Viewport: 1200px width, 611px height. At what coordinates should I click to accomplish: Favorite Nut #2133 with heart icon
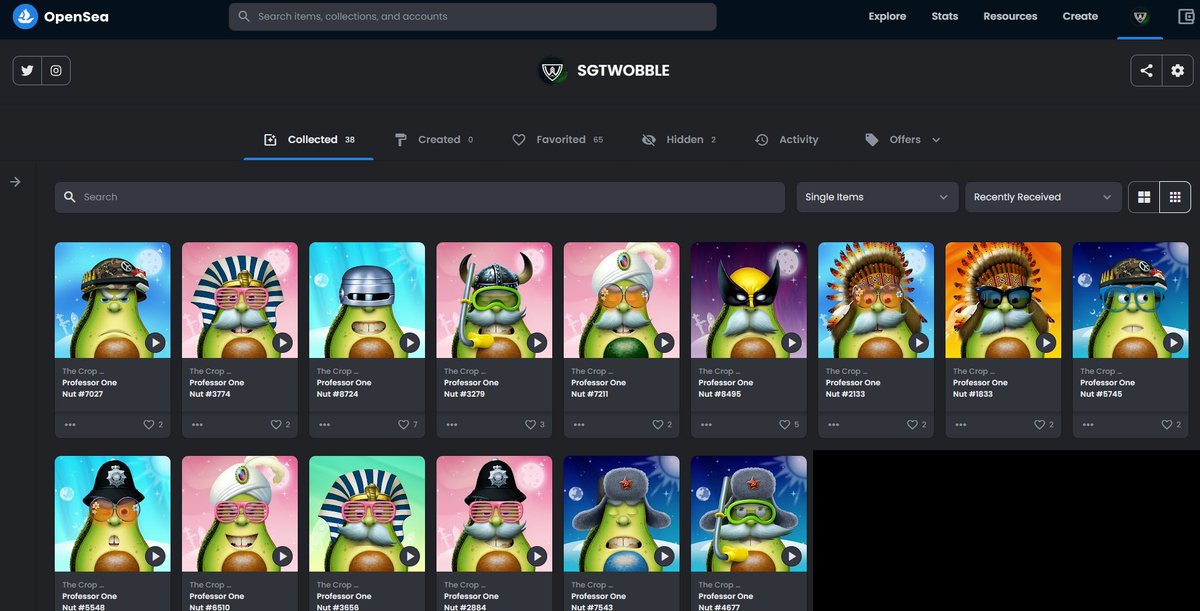(x=912, y=425)
